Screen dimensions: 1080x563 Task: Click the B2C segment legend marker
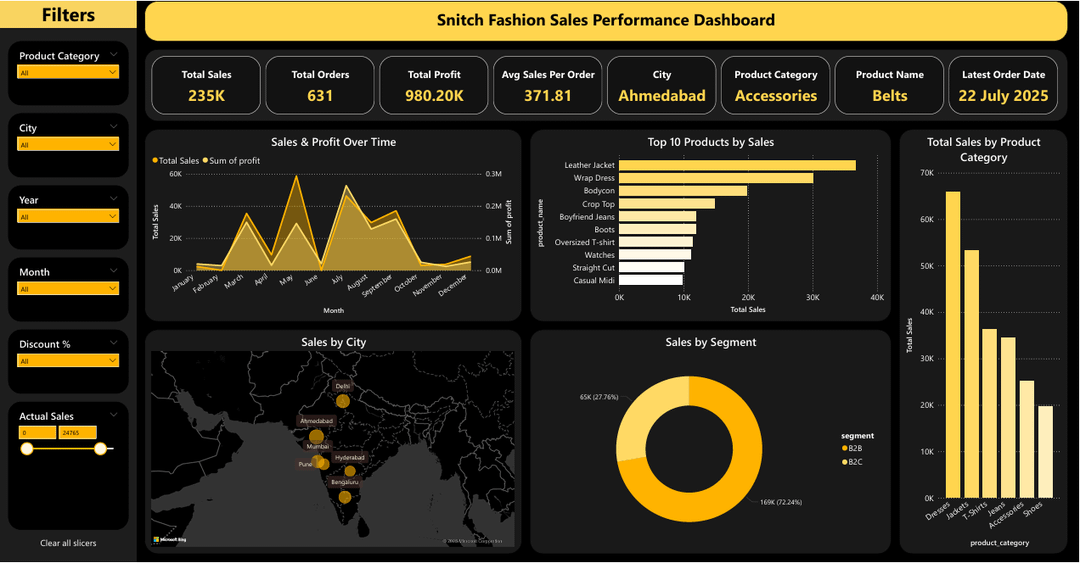[845, 462]
